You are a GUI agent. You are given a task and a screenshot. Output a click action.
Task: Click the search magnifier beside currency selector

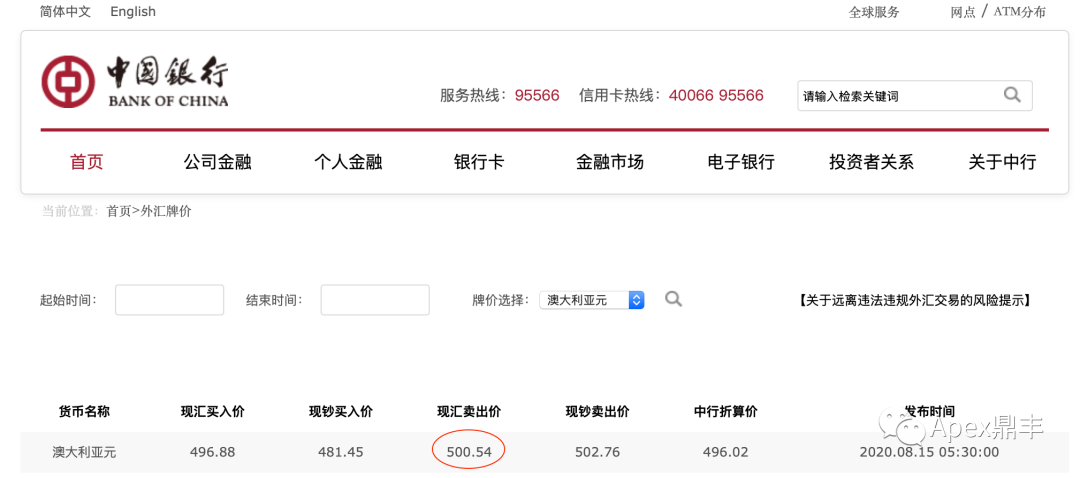tap(673, 299)
